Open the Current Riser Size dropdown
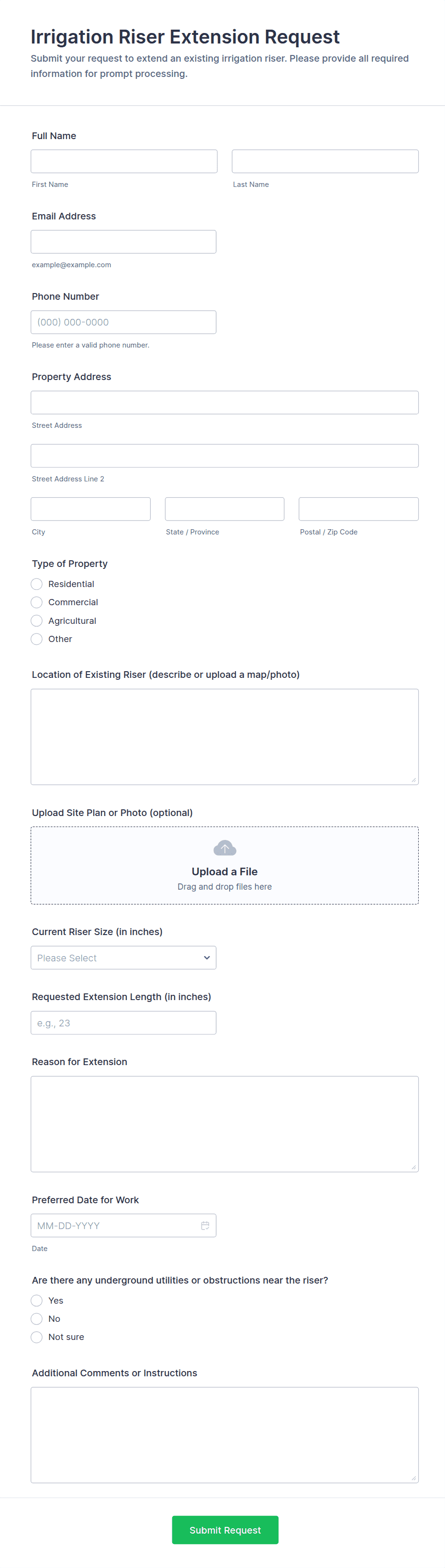Screen dimensions: 445x1568 tap(123, 958)
